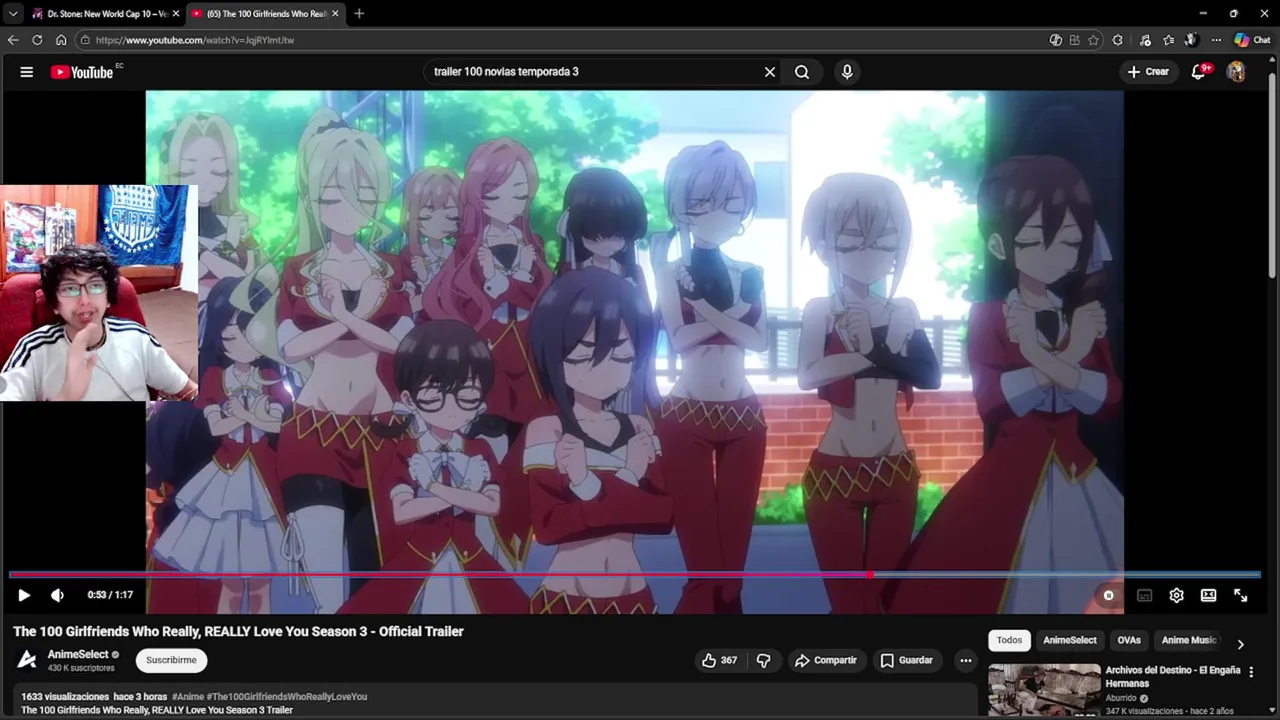Image resolution: width=1280 pixels, height=720 pixels.
Task: Open the favorites list in browser toolbar
Action: (1168, 40)
